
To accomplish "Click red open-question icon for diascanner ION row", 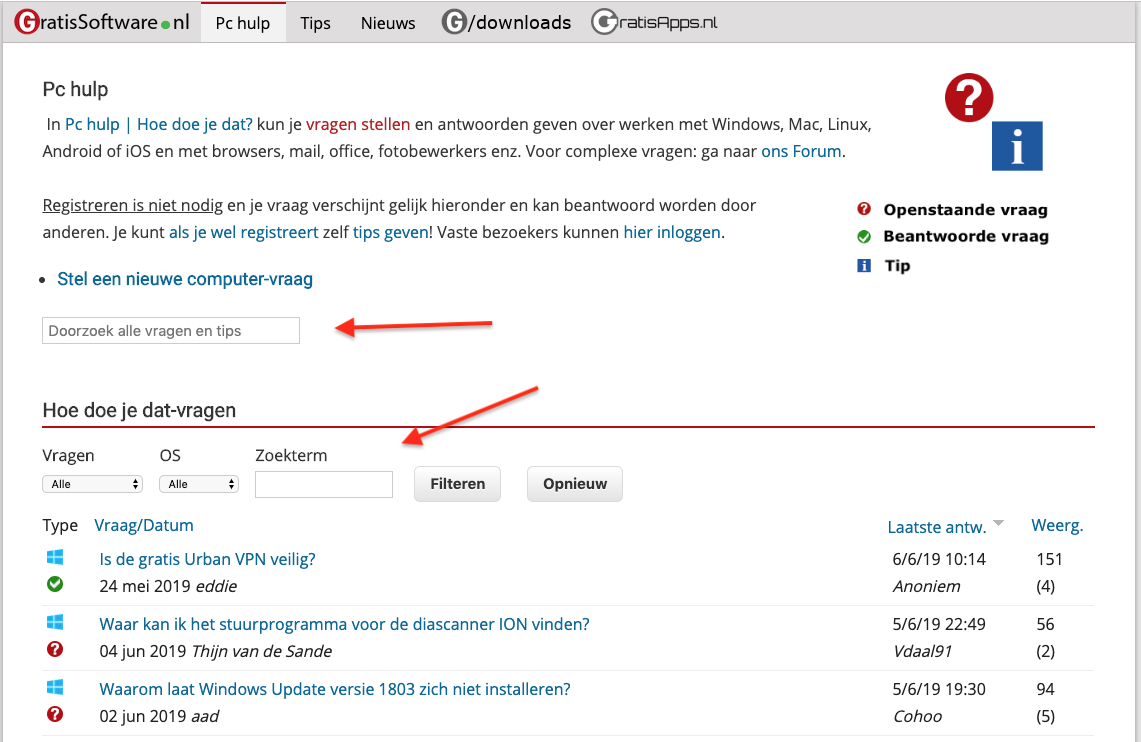I will (55, 650).
